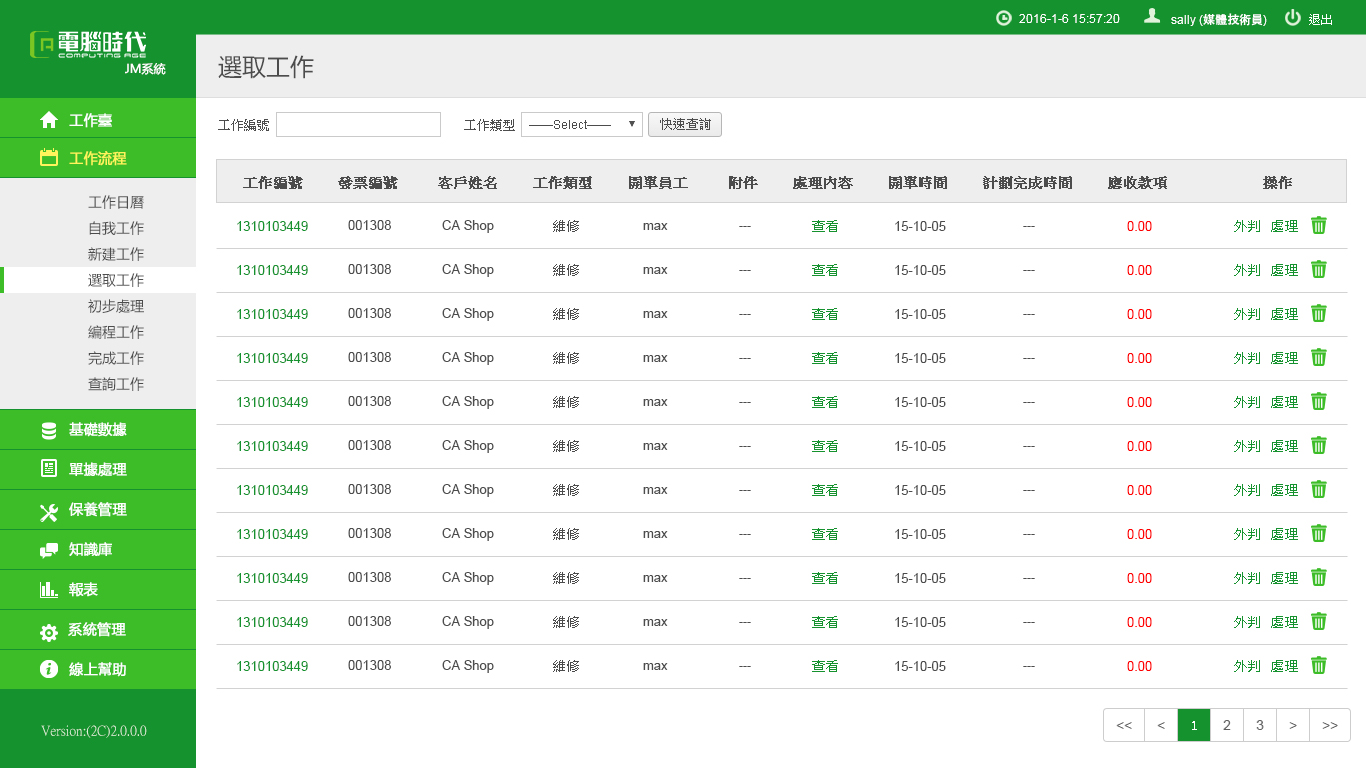Screen dimensions: 1366x768
Task: Click the info icon beside 線上幫助
Action: click(x=48, y=670)
